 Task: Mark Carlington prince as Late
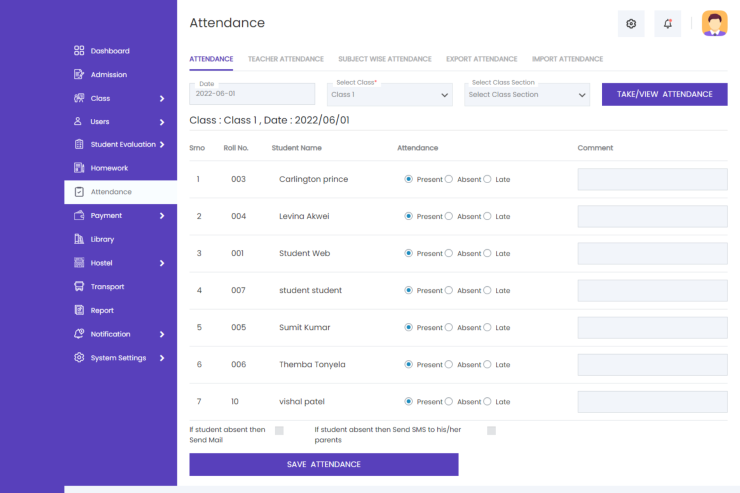pyautogui.click(x=487, y=179)
